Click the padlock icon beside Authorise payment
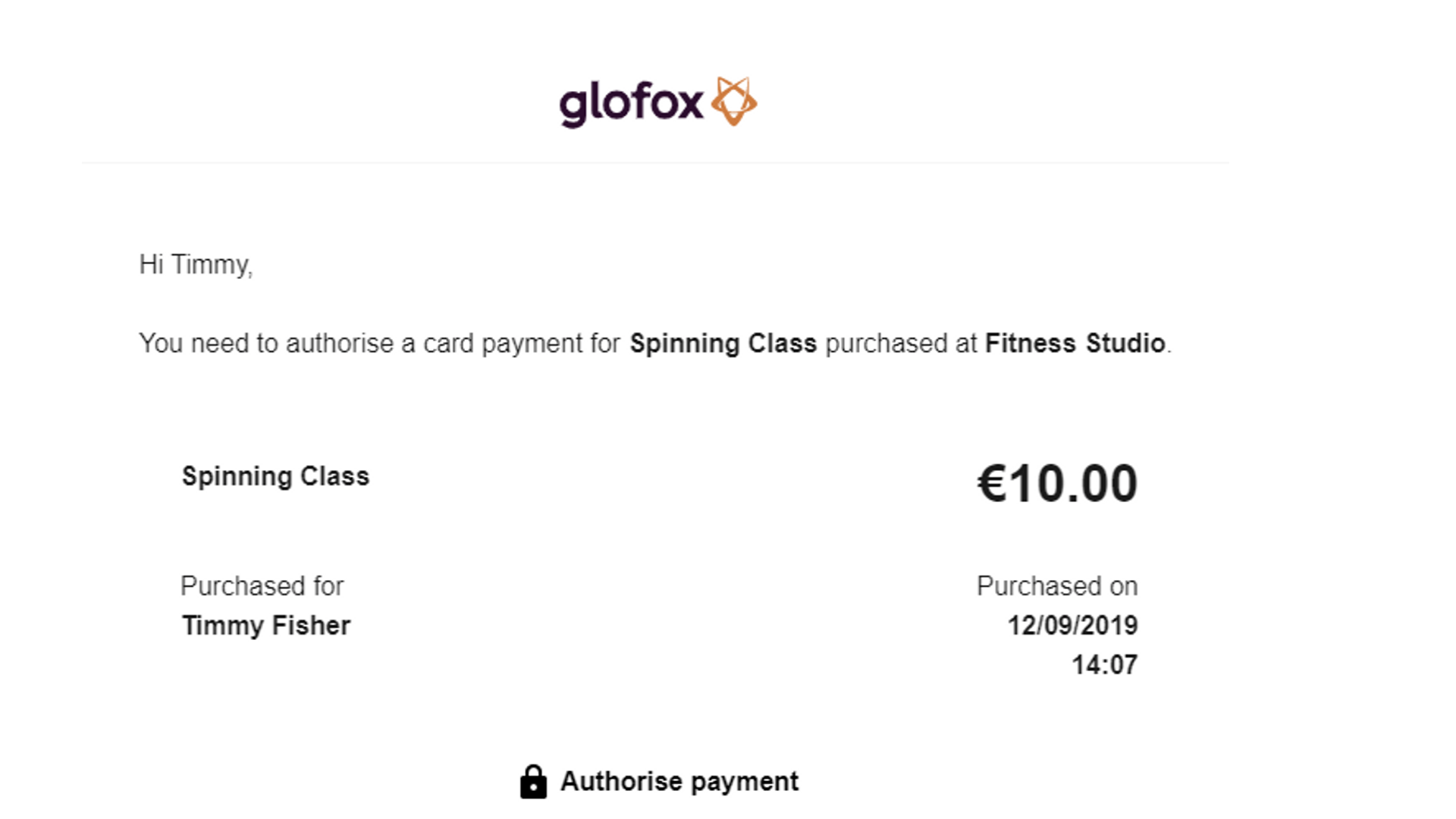This screenshot has width=1456, height=819. (x=533, y=782)
